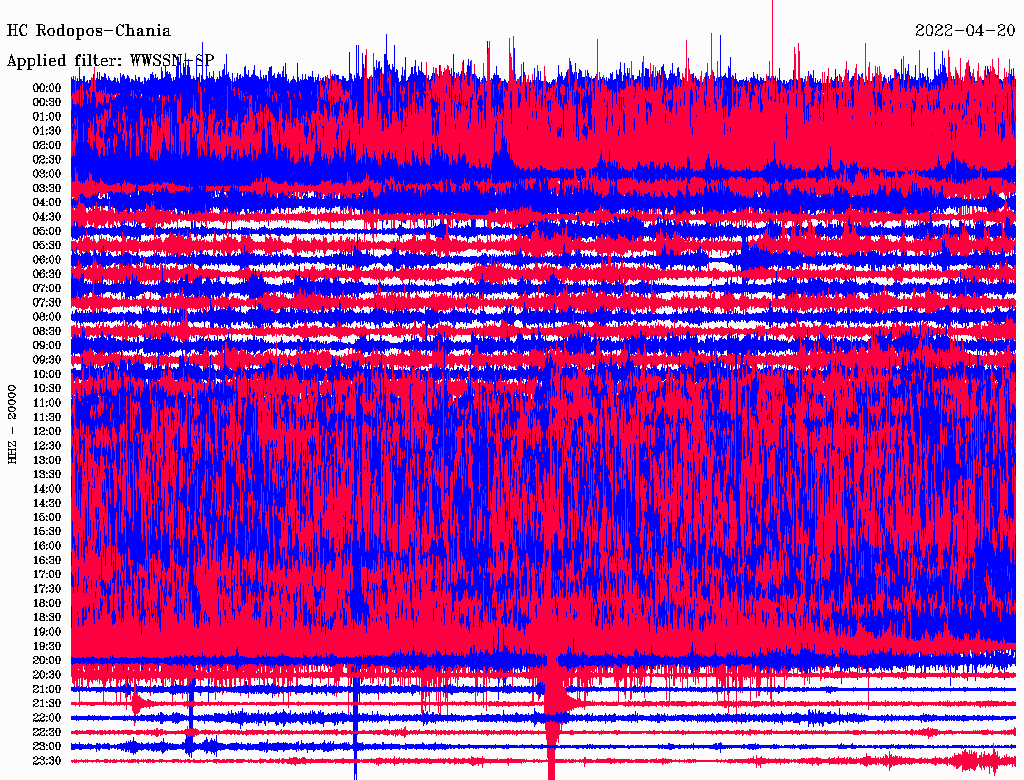Select the '10:30' time row label
1024x780 pixels.
[x=47, y=389]
